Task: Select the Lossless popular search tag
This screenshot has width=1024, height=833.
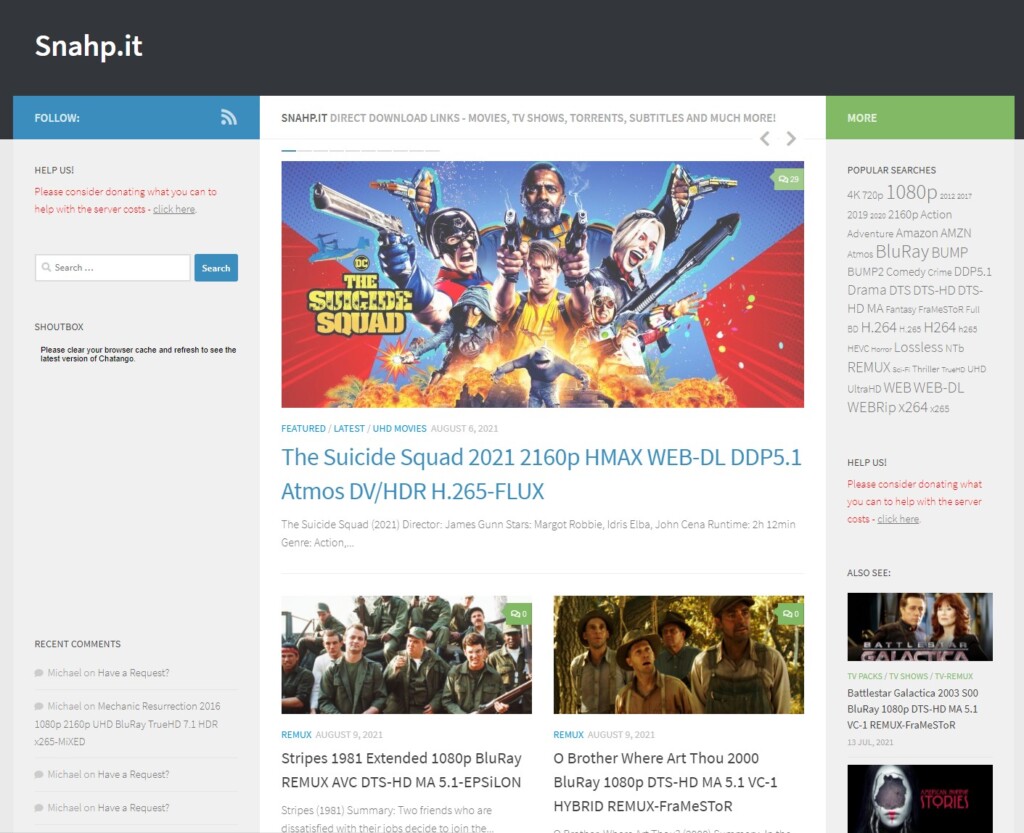Action: point(918,347)
